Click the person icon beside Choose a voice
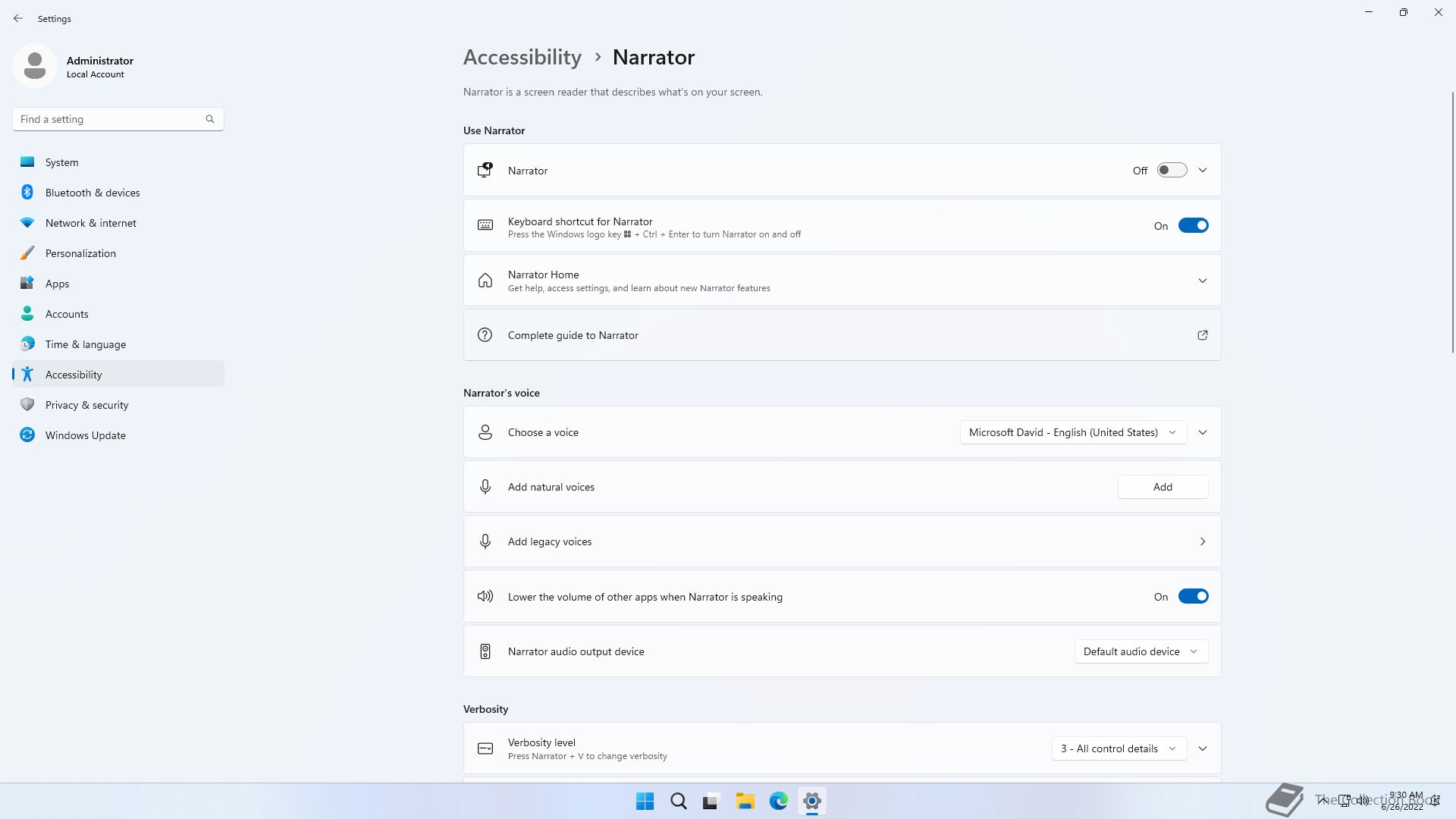 [x=485, y=432]
